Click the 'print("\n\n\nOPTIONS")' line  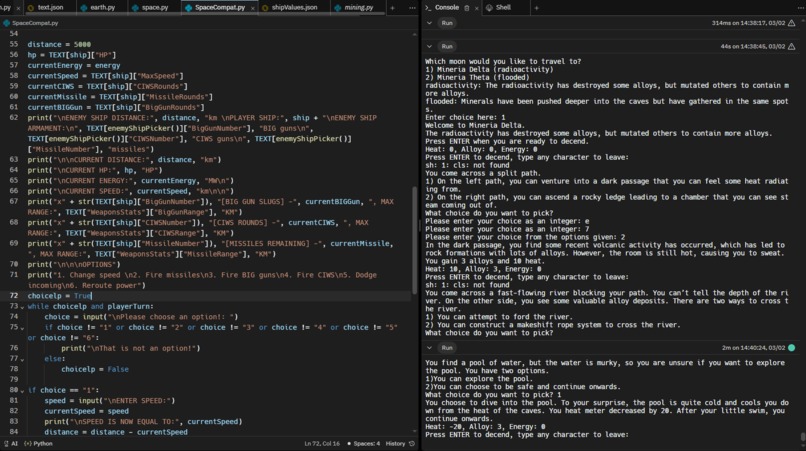tap(74, 264)
